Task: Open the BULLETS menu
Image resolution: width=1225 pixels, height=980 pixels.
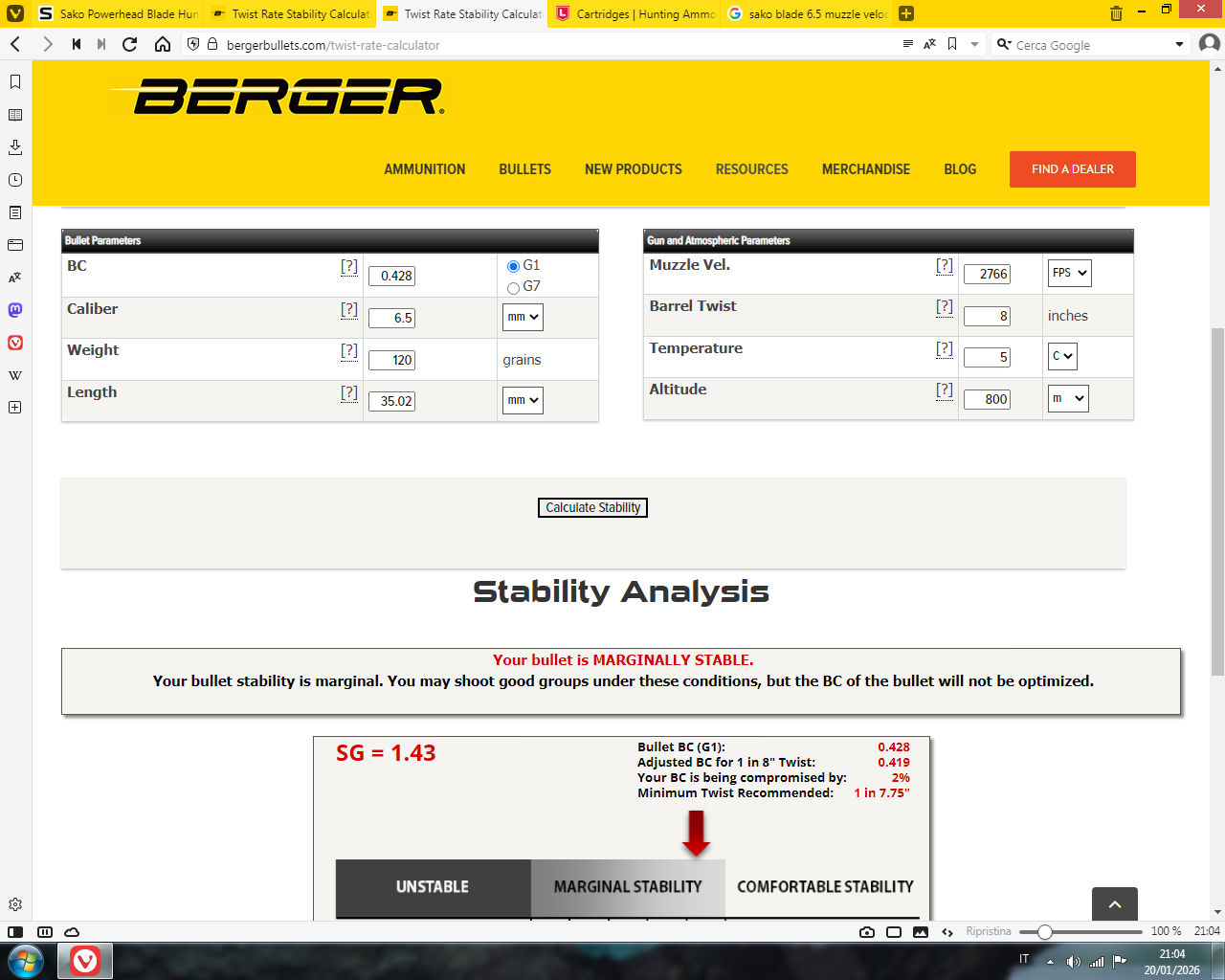Action: pos(524,169)
